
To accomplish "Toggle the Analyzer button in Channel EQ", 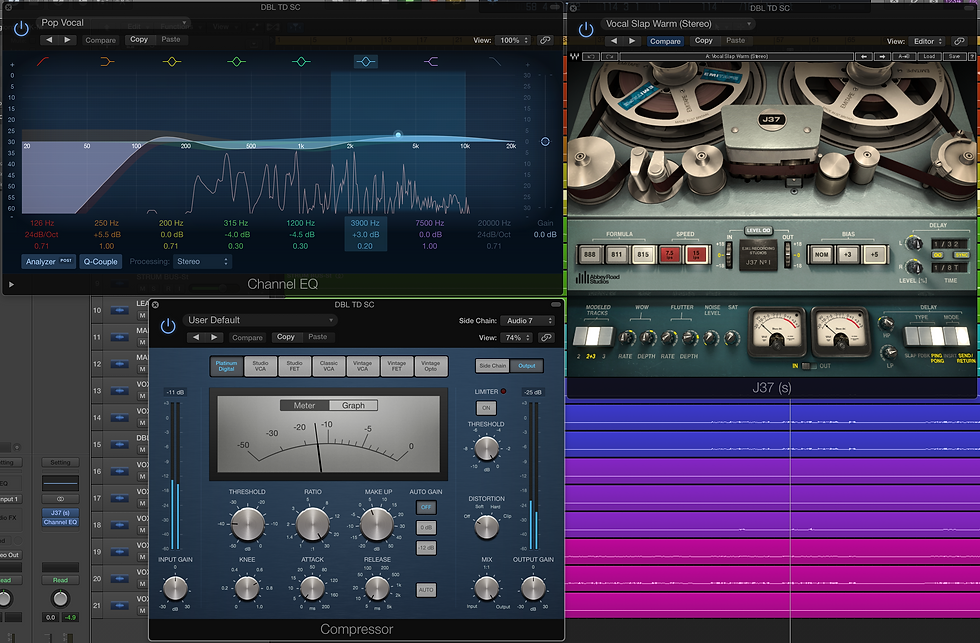I will (48, 261).
